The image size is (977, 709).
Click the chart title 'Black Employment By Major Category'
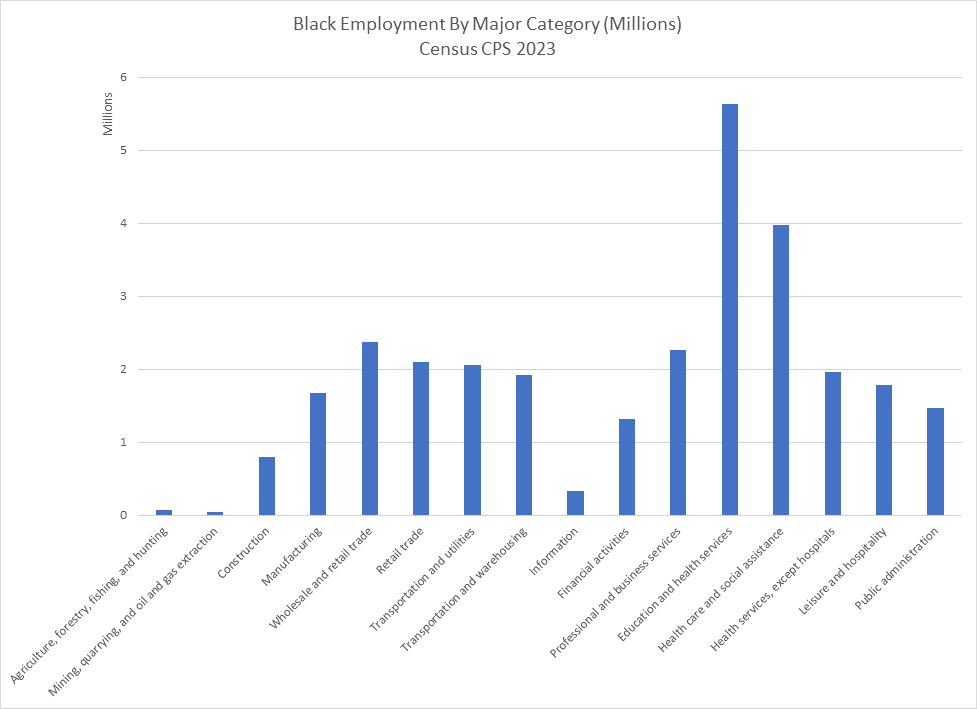coord(487,25)
